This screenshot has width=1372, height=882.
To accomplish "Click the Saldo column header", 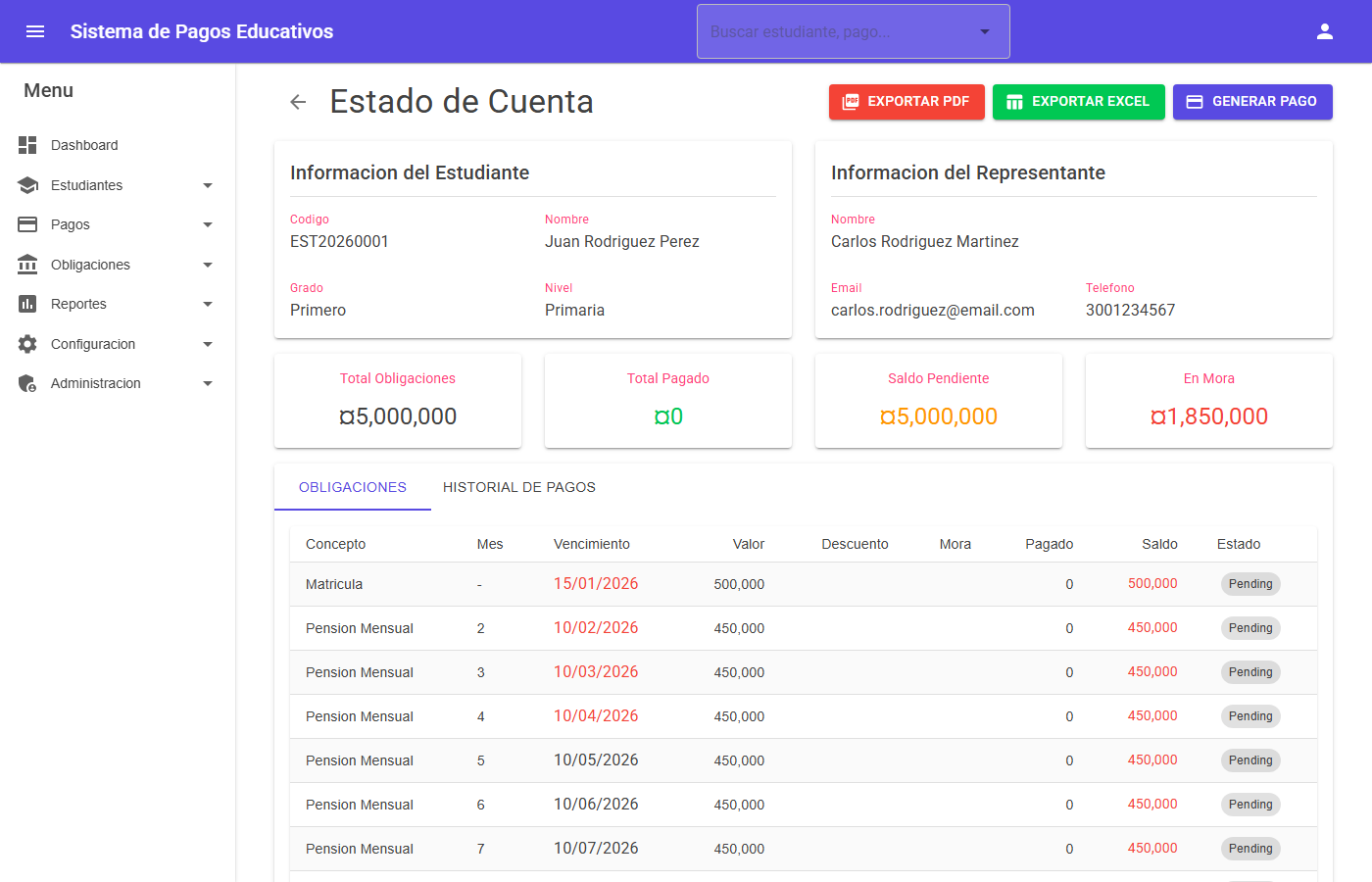I will pos(1159,544).
